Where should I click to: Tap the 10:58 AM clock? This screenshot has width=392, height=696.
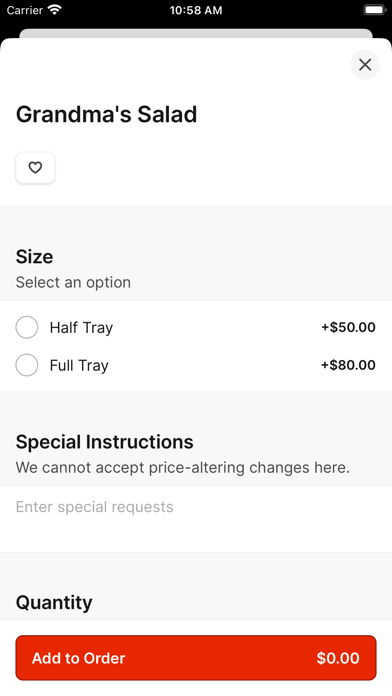click(x=196, y=10)
